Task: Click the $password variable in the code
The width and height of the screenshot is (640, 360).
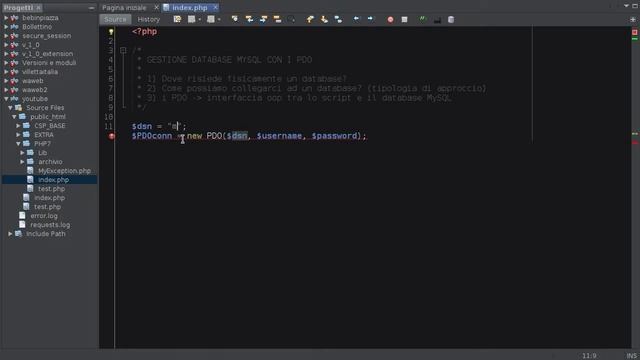Action: [x=334, y=136]
